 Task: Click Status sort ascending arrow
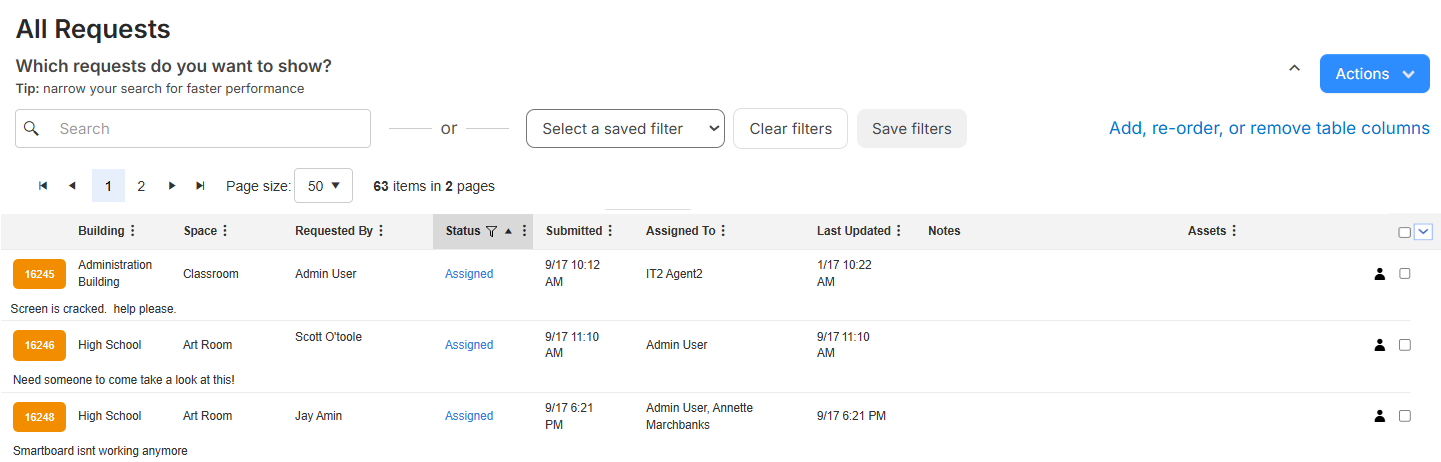click(508, 231)
